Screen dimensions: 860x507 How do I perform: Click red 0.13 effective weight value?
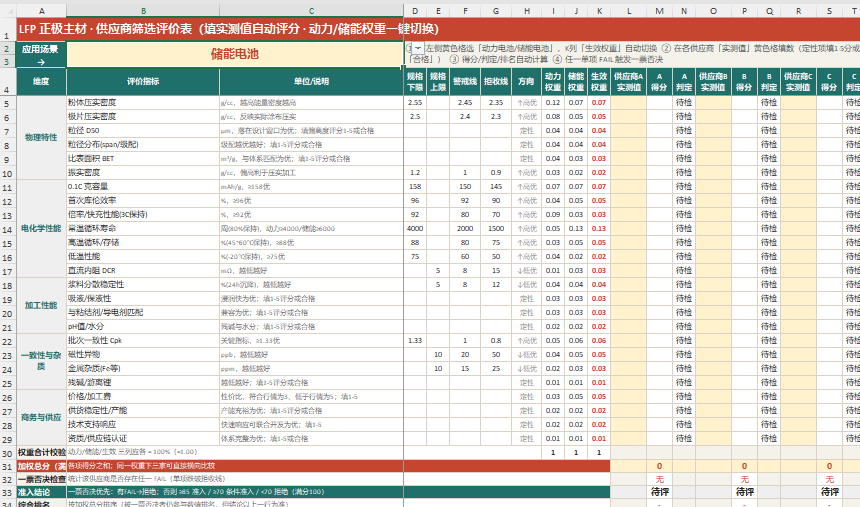pos(599,229)
